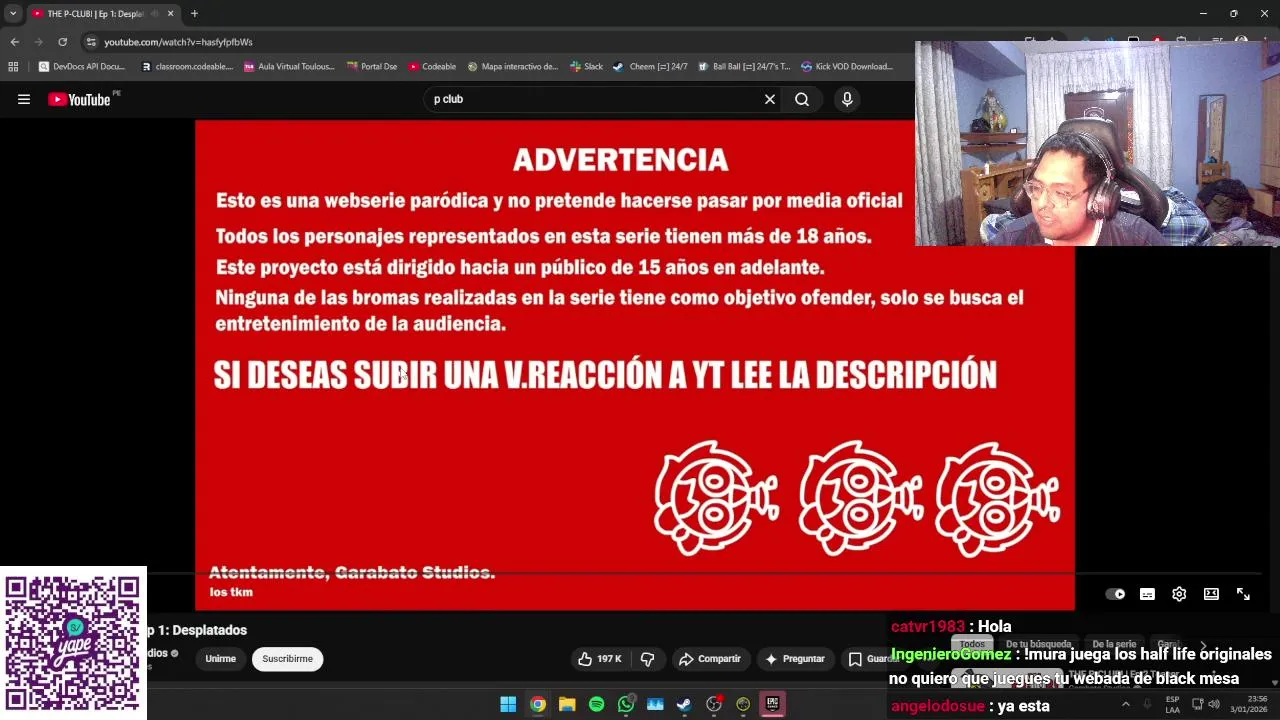The image size is (1280, 720).
Task: Open the Mapa interactivo bookmark
Action: [512, 67]
